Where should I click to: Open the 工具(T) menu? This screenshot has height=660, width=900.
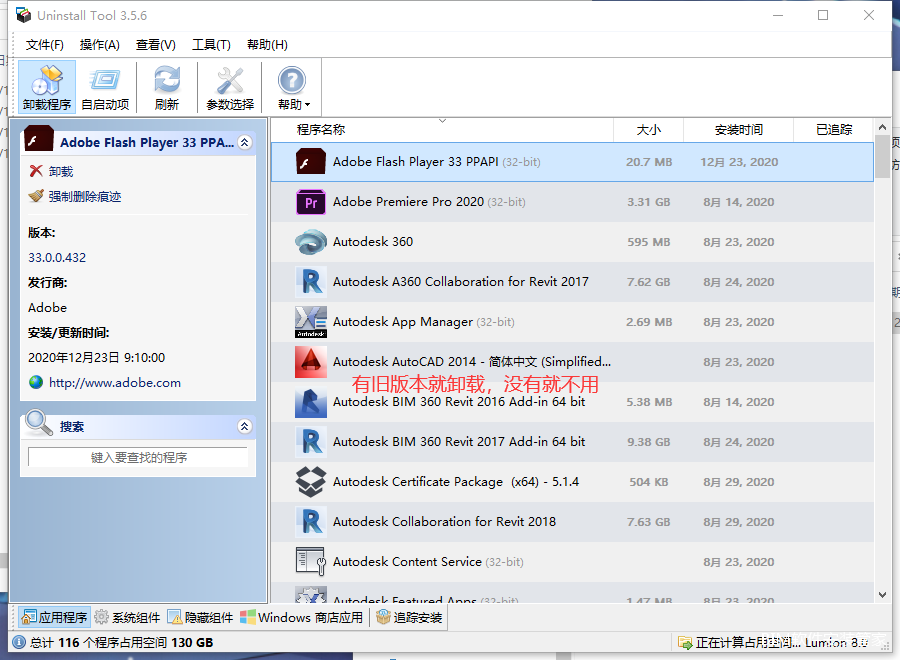click(211, 45)
